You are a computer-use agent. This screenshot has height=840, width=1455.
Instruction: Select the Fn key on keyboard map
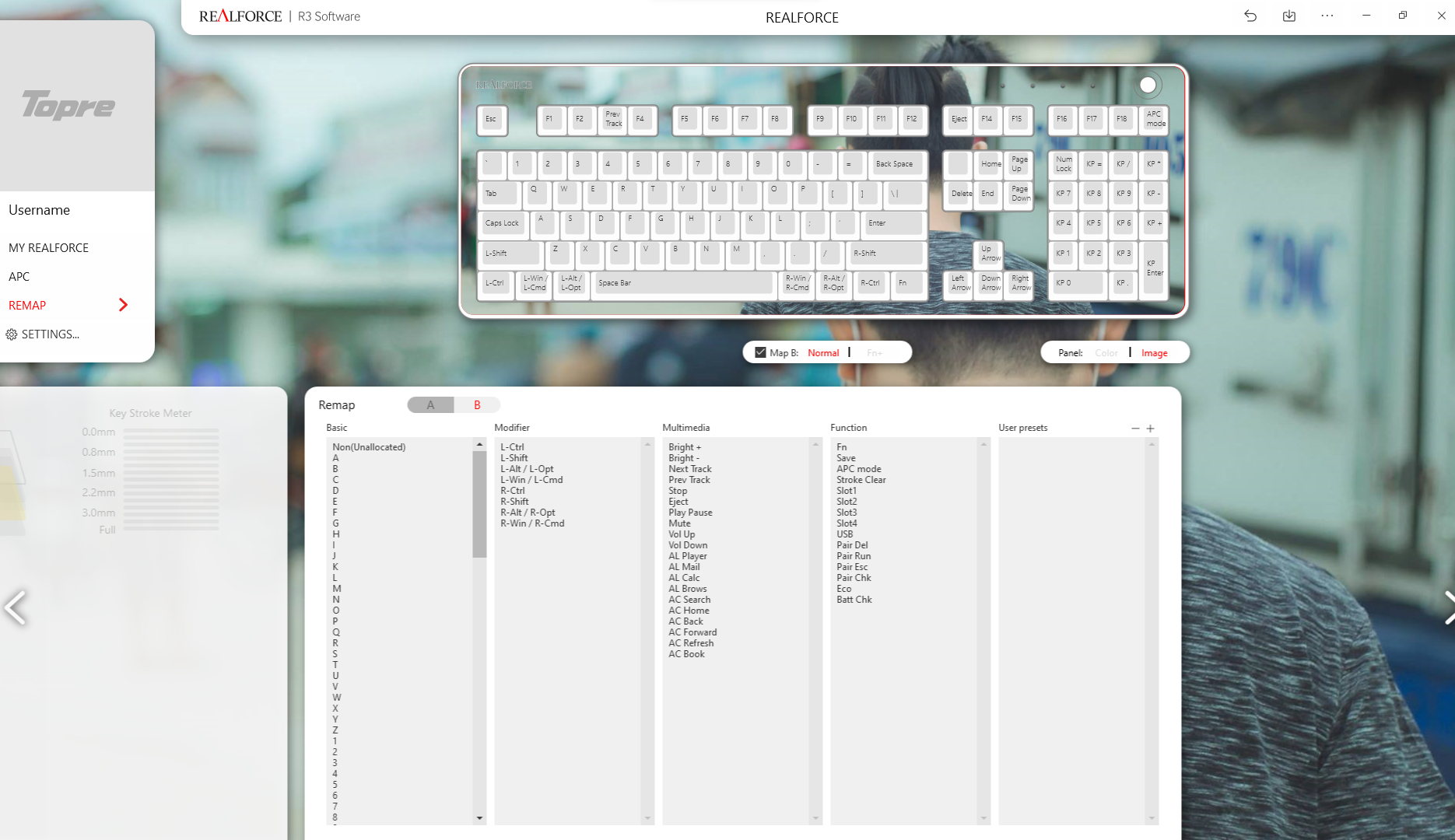pos(909,284)
